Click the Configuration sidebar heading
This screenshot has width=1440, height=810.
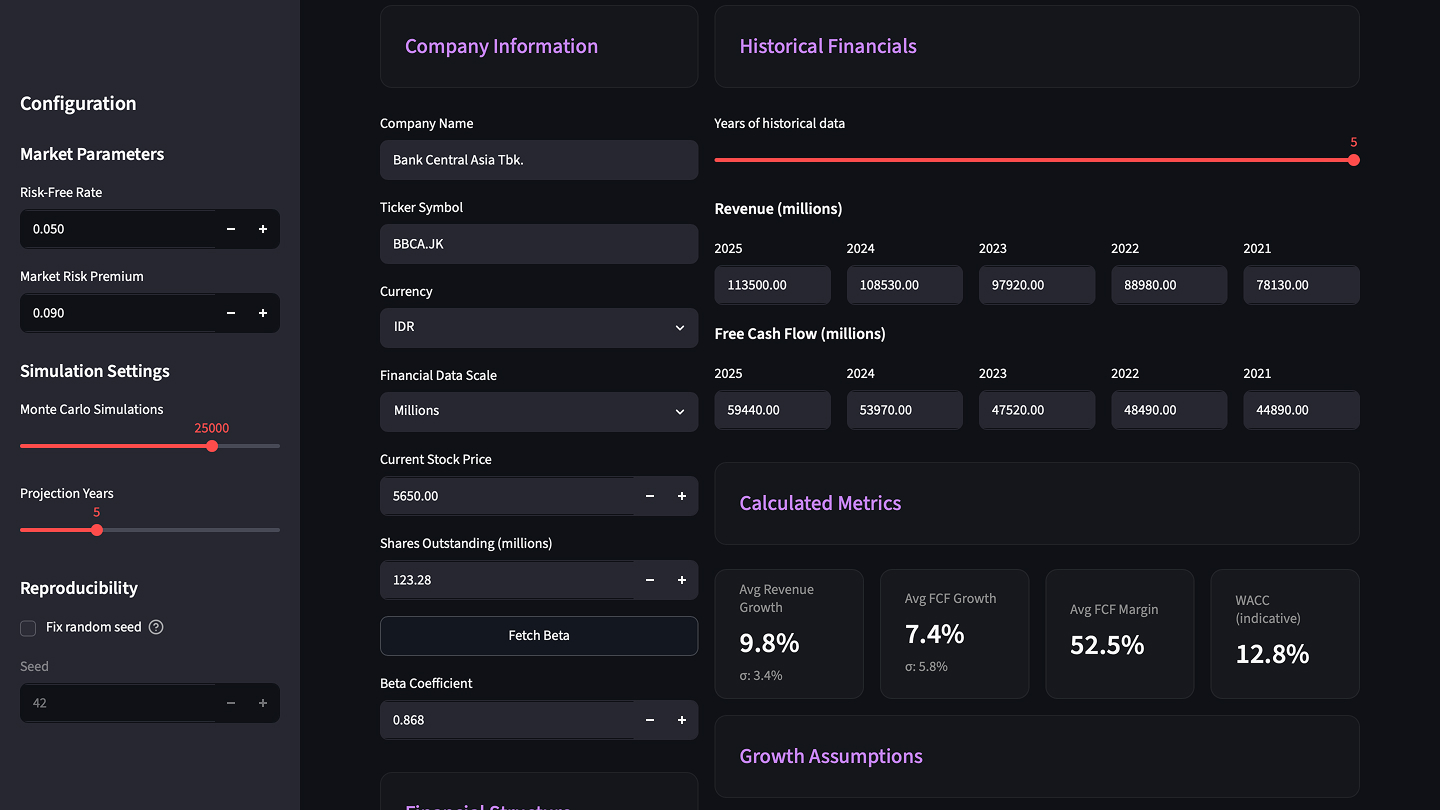(78, 104)
